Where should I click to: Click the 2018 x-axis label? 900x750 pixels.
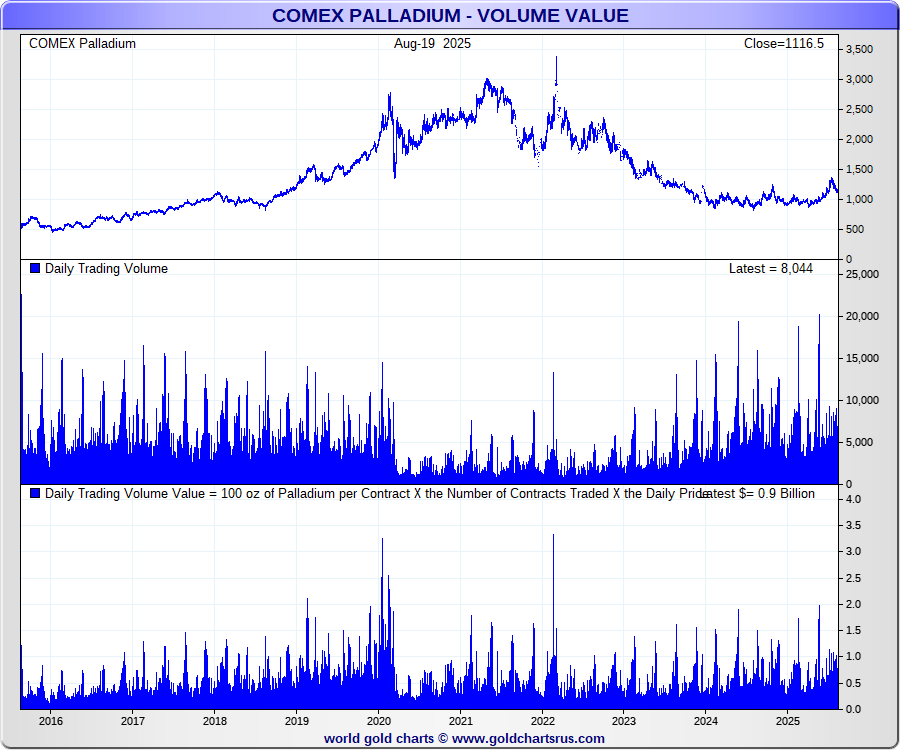pyautogui.click(x=215, y=721)
